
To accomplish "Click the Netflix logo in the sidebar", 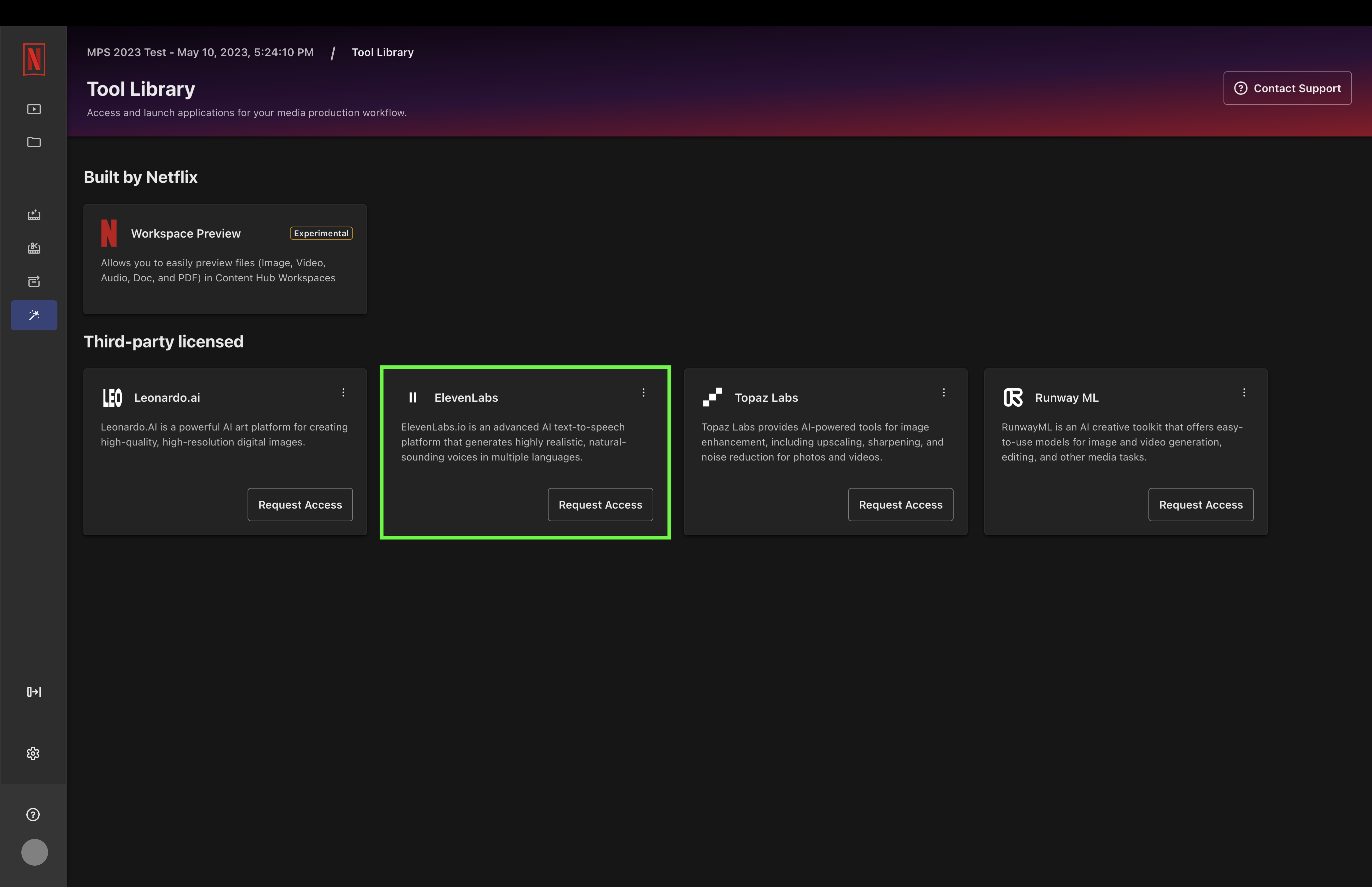I will 34,59.
